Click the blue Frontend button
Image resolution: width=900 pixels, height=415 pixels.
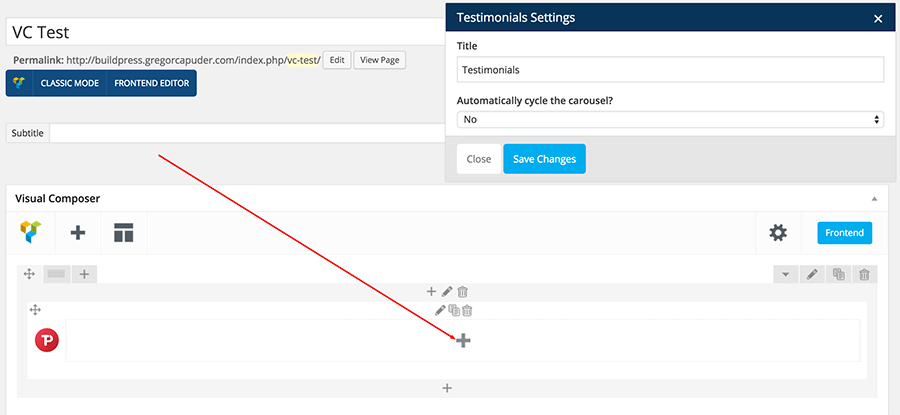tap(844, 232)
